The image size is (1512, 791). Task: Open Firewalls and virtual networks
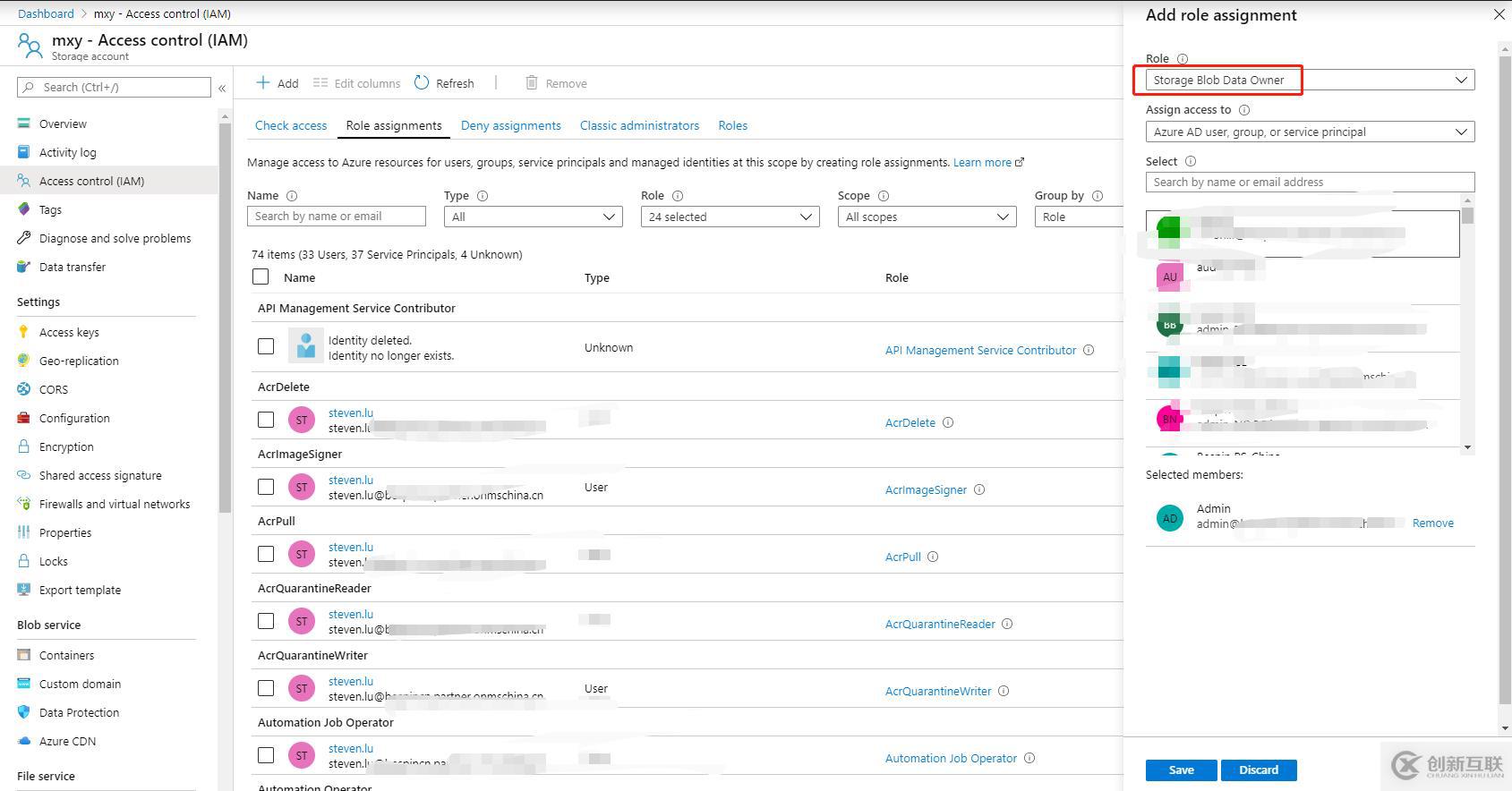click(x=115, y=504)
